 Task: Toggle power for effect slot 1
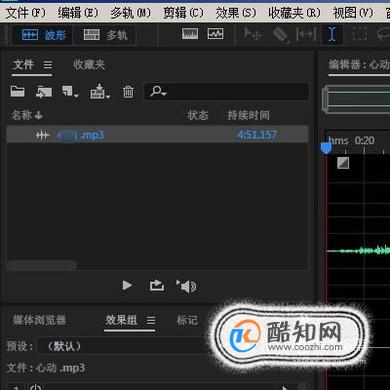[x=35, y=387]
